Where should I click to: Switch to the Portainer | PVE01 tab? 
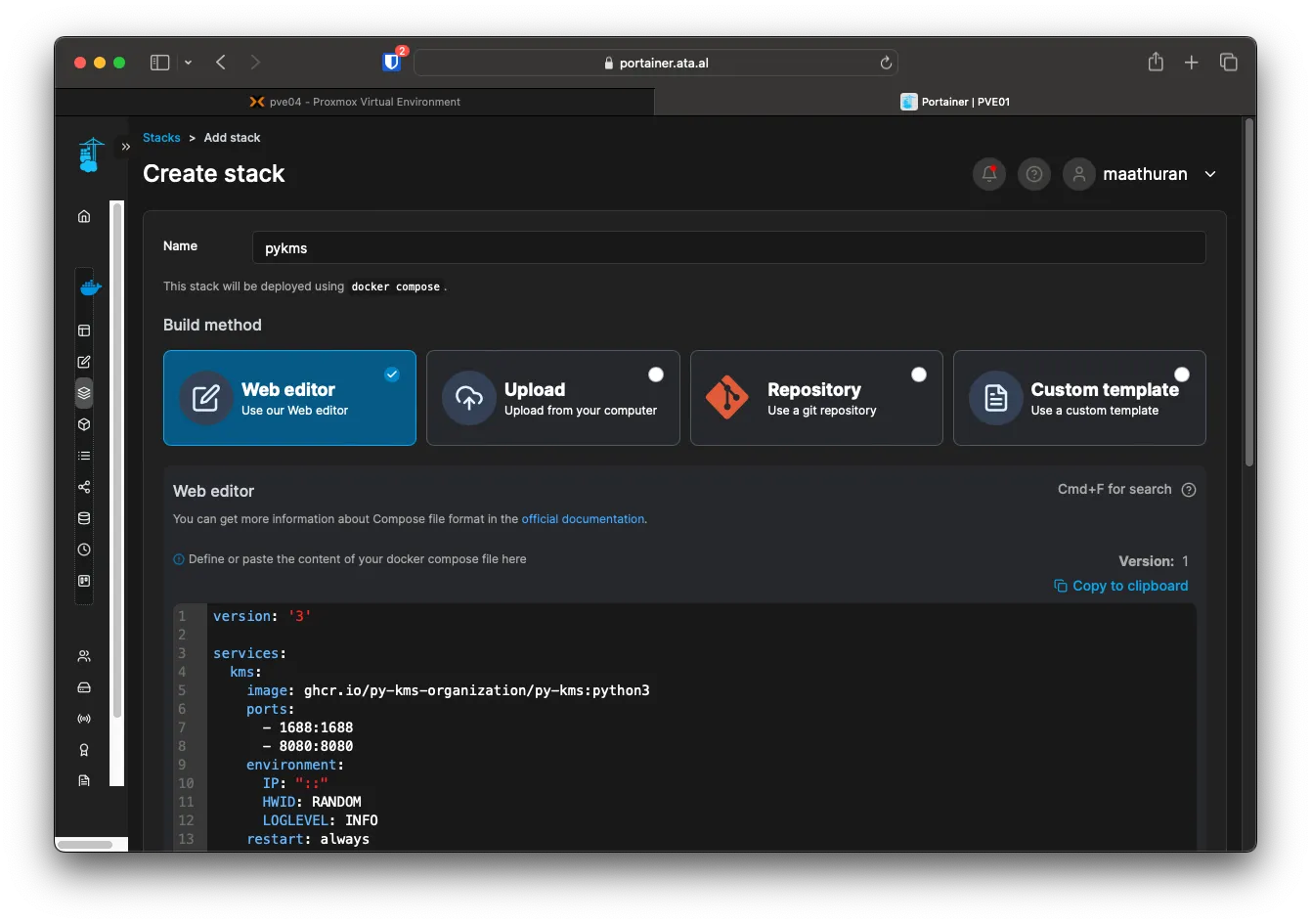tap(955, 102)
